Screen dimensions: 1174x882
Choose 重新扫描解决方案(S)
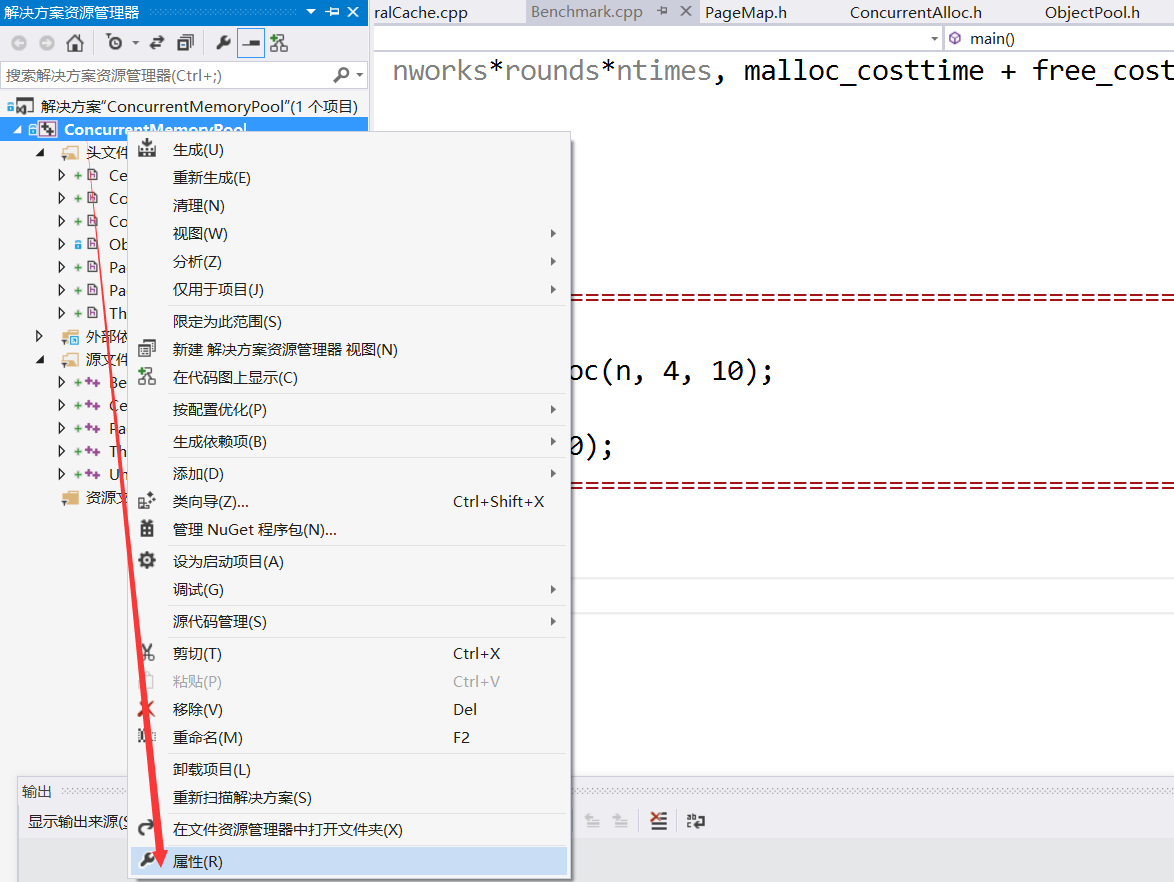click(349, 798)
